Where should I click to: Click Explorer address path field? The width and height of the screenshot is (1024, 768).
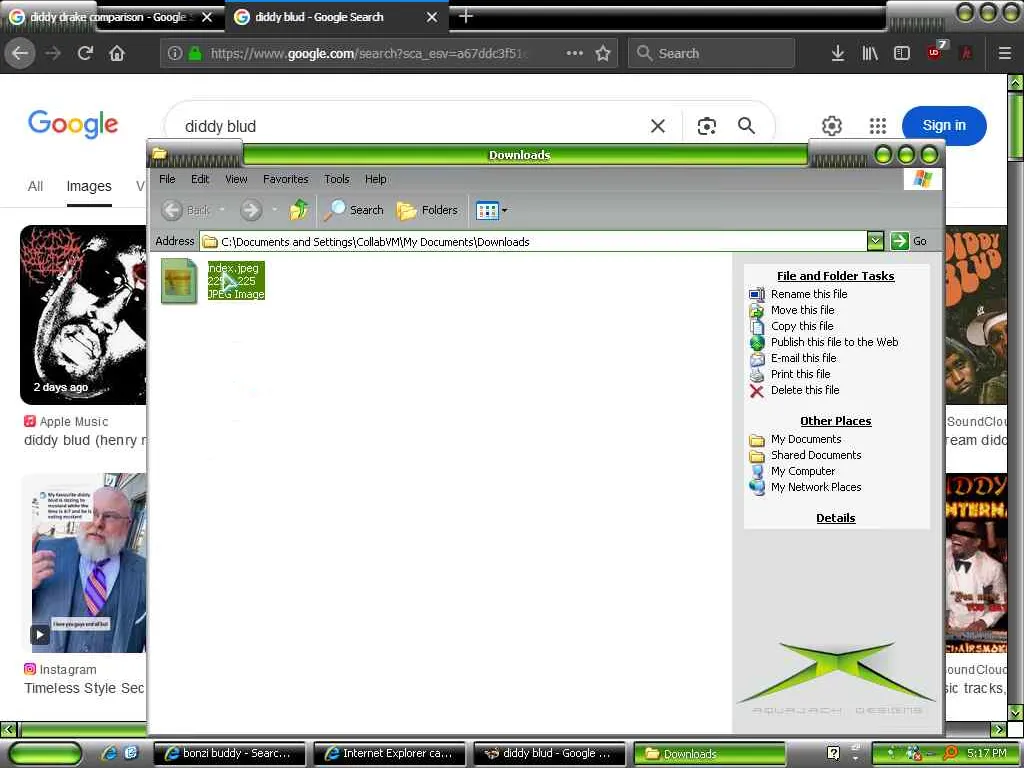(x=533, y=241)
